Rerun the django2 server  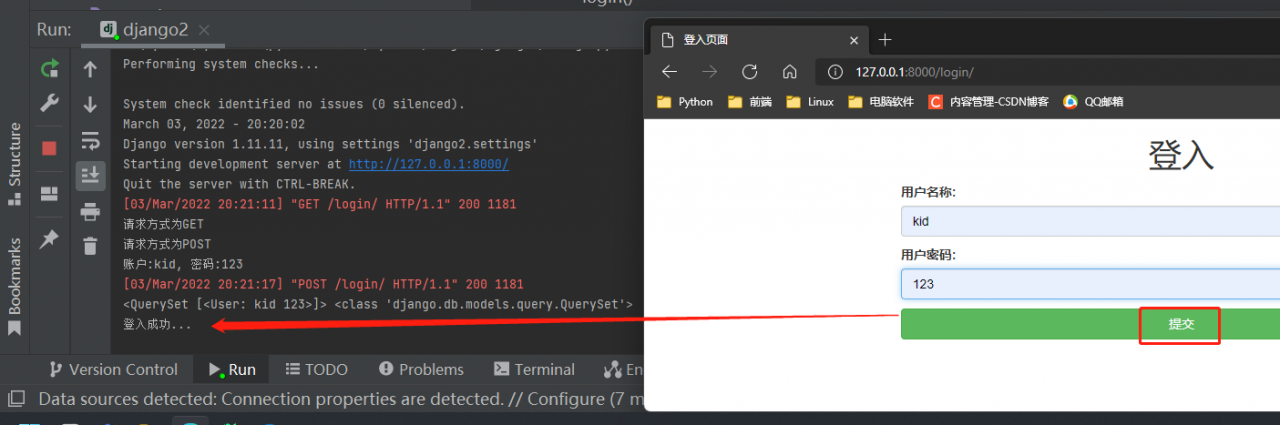(49, 68)
